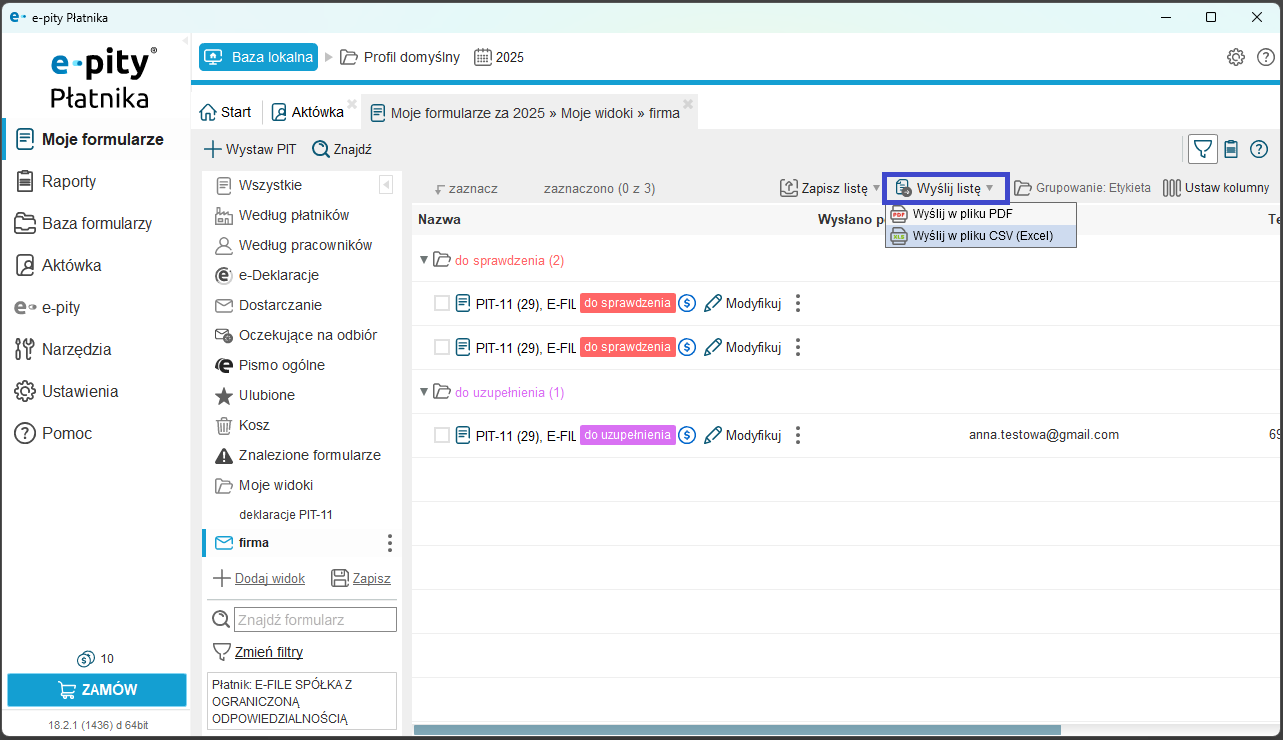Open the clipboard icon beside the filter
1283x740 pixels.
point(1231,149)
